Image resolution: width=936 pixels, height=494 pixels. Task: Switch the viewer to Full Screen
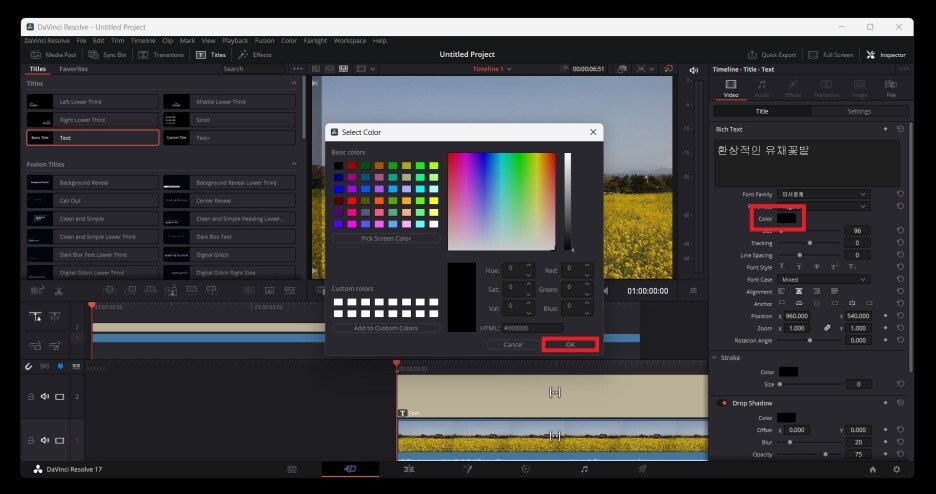tap(830, 55)
